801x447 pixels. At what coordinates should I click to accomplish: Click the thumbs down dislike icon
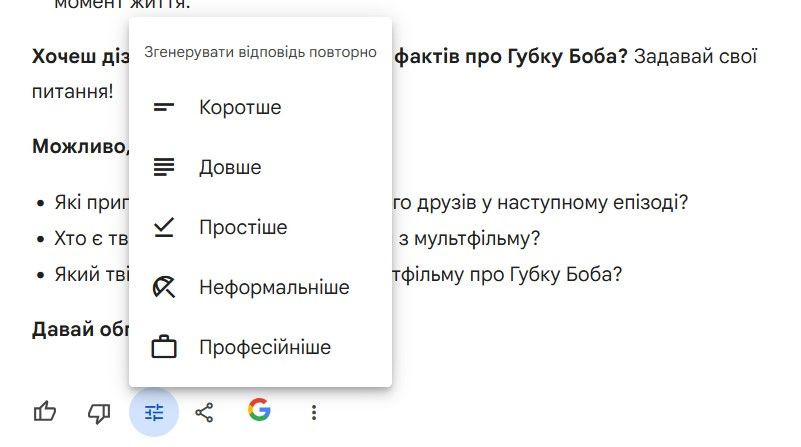(x=99, y=411)
